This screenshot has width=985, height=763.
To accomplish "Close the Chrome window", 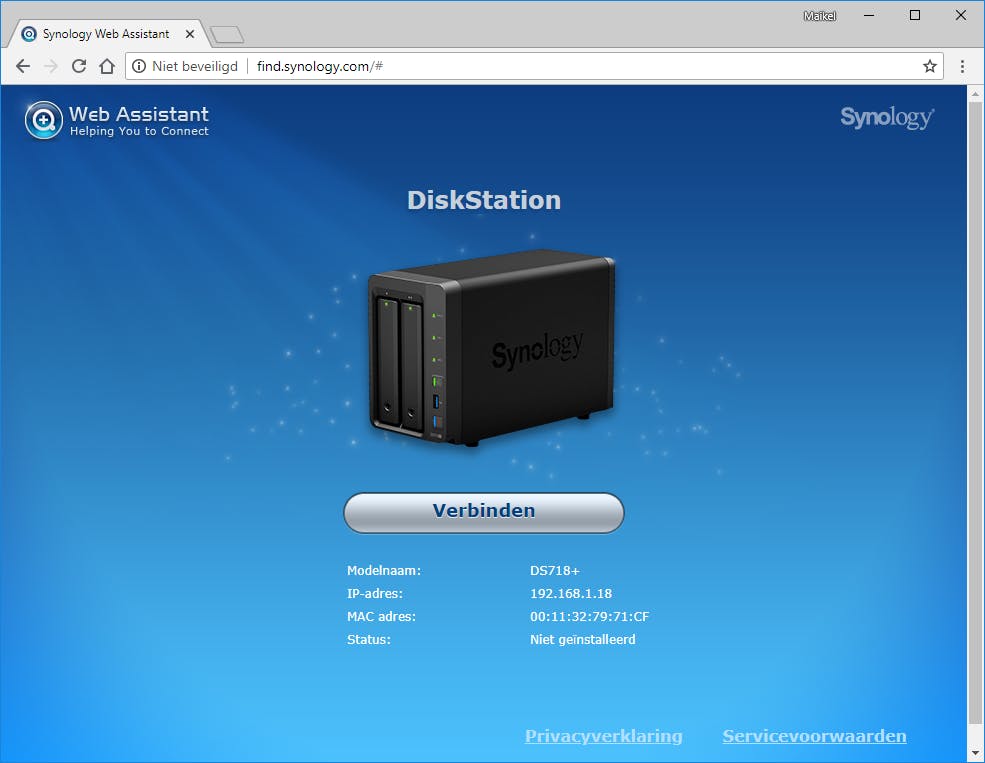I will (x=961, y=15).
